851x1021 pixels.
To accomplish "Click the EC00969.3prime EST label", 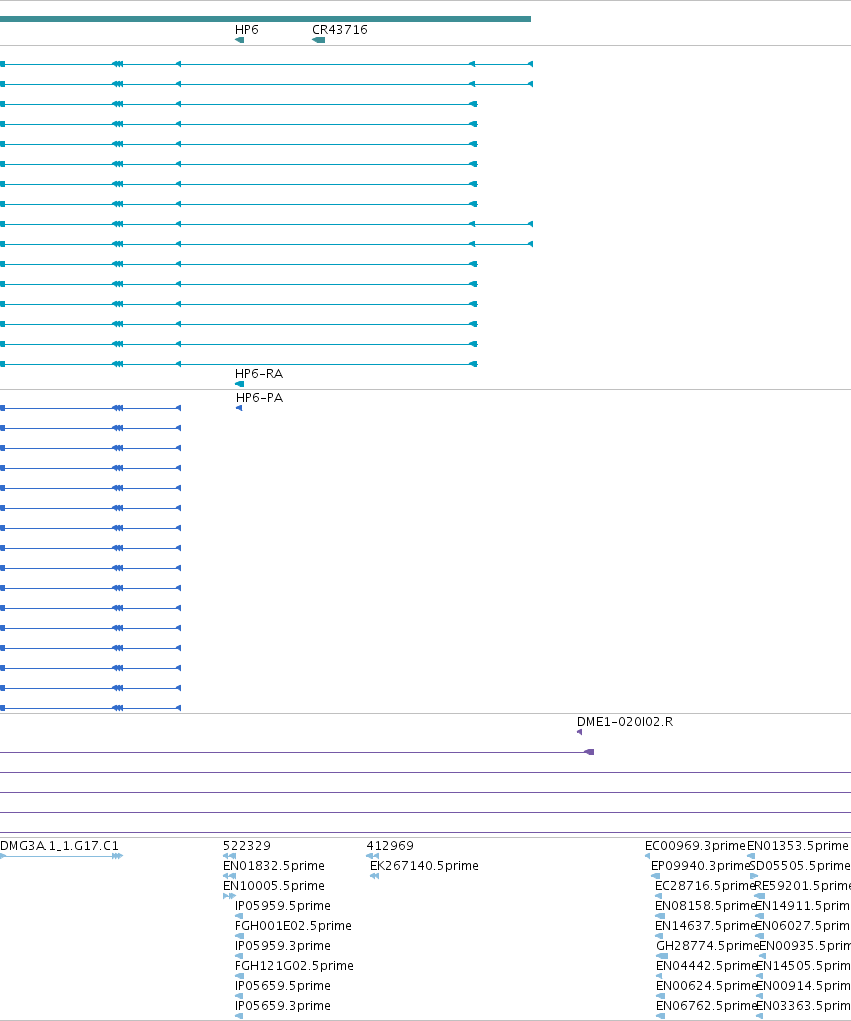I will coord(695,846).
